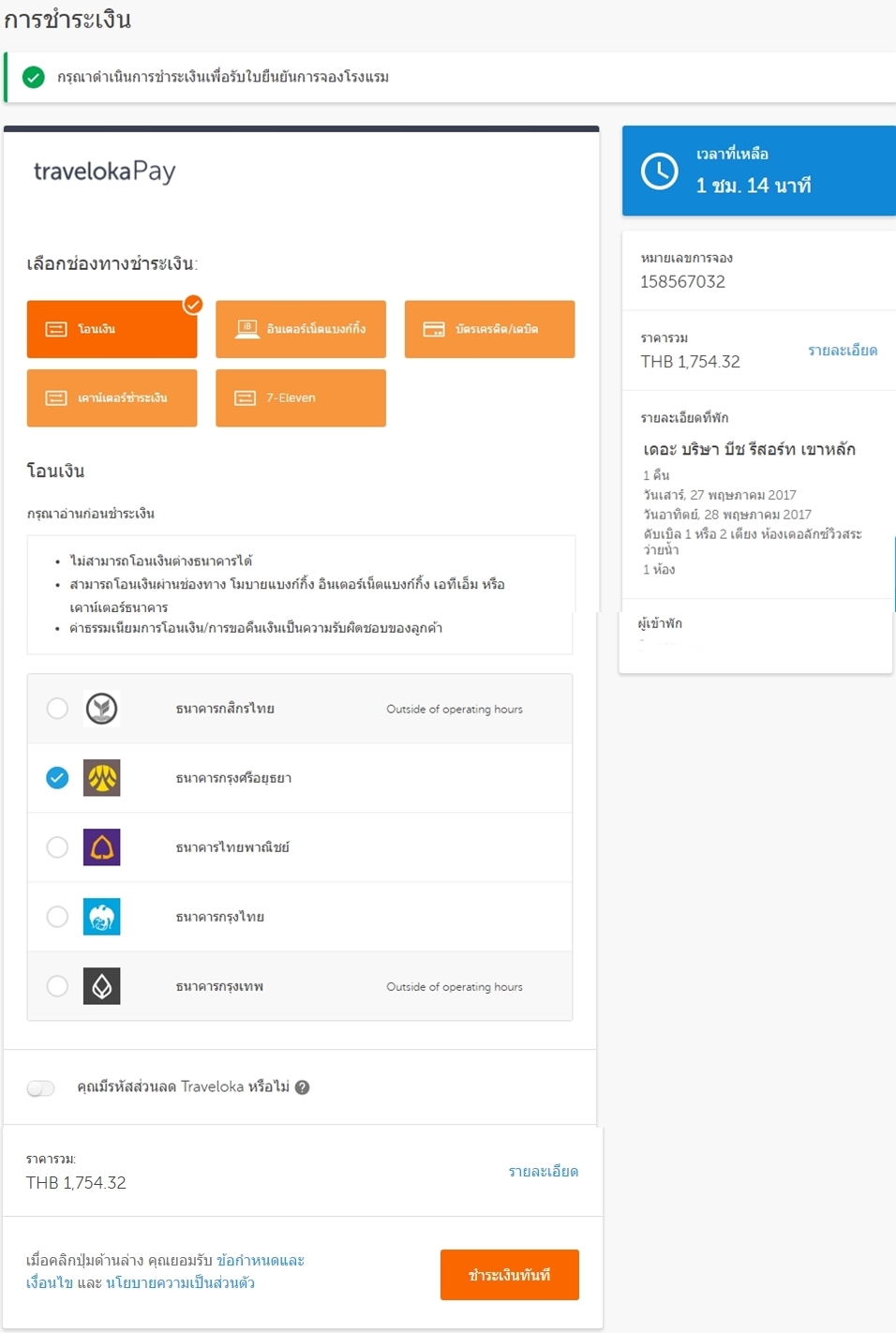This screenshot has height=1333, width=896.
Task: Select the ธนาคารไทยพาณิชย์ radio button
Action: coord(57,847)
